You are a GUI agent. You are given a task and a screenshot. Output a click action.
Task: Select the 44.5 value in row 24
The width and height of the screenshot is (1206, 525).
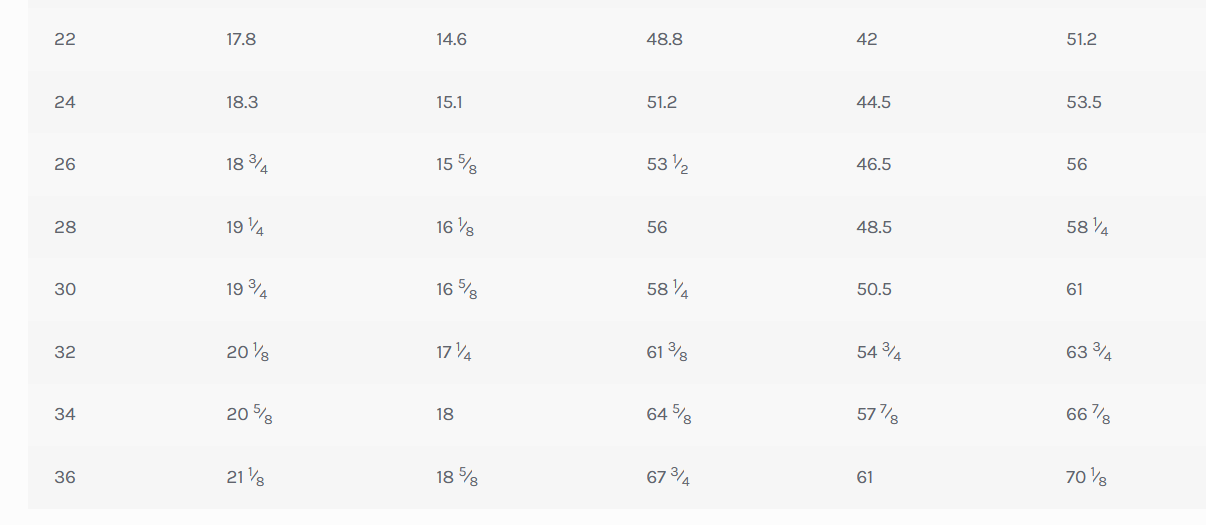874,102
